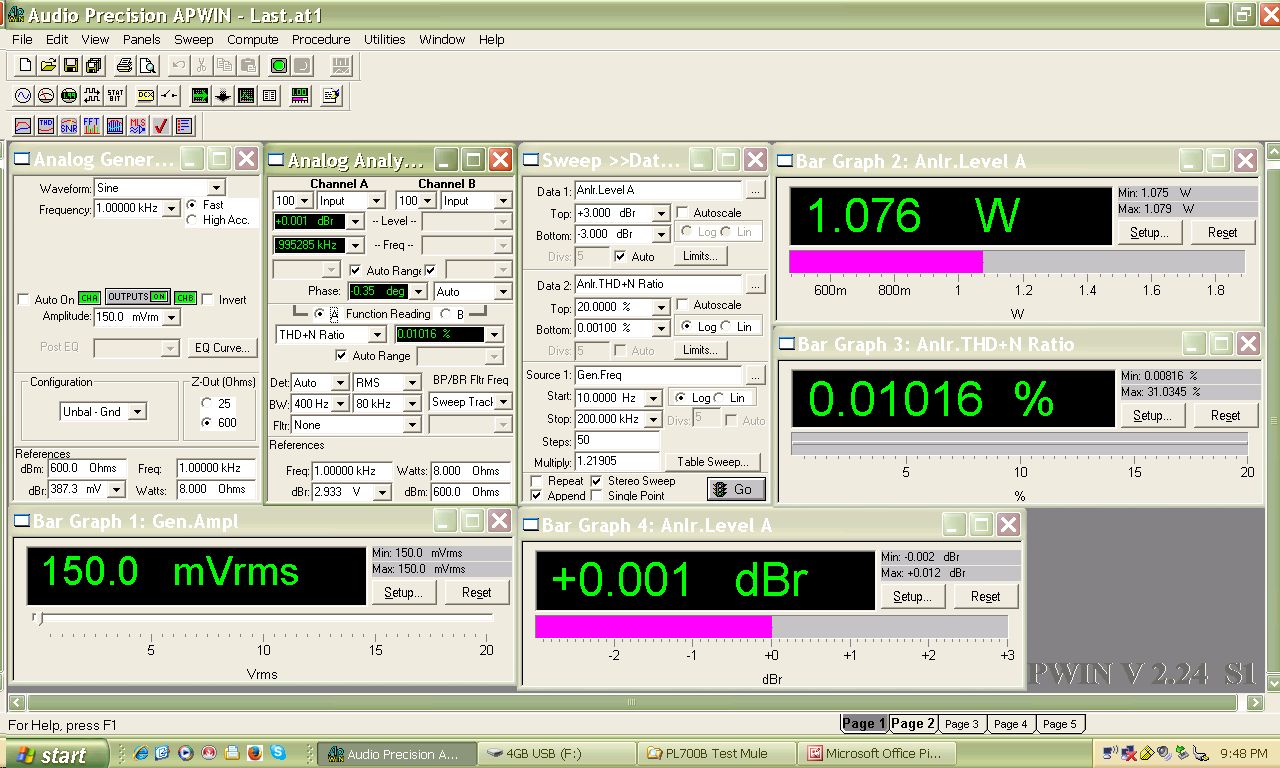Expand the Det Auto dropdown
1280x768 pixels.
pyautogui.click(x=339, y=383)
